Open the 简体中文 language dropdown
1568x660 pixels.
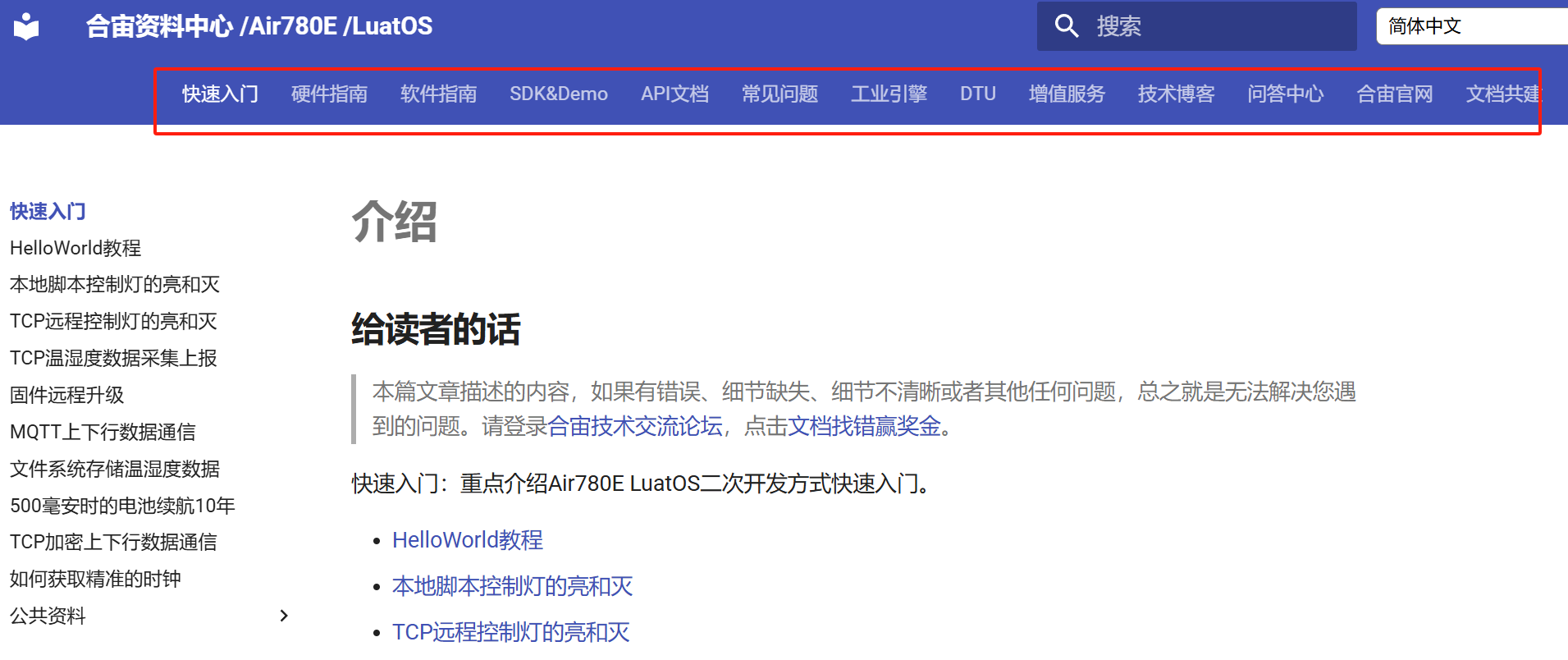tap(1471, 26)
